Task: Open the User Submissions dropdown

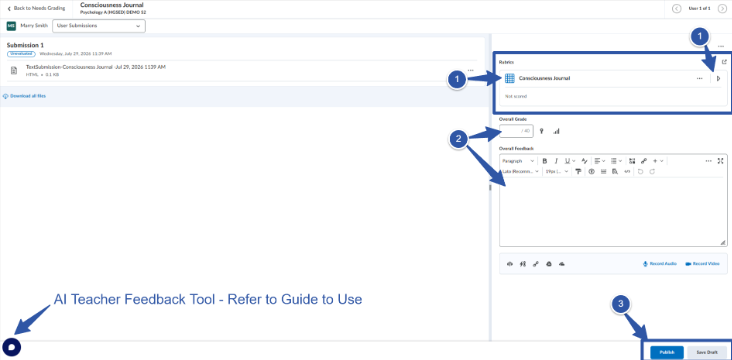Action: (99, 26)
